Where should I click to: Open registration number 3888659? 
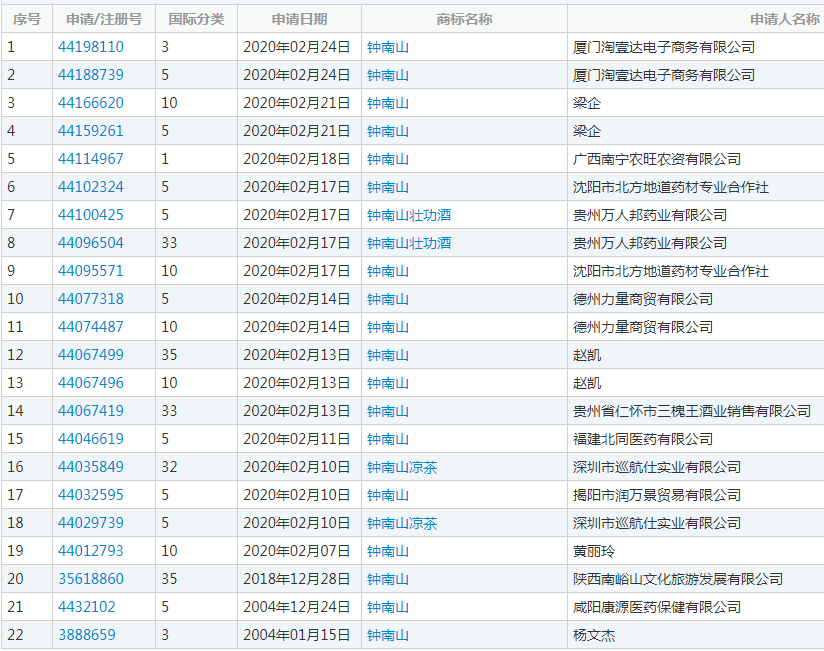click(x=87, y=635)
